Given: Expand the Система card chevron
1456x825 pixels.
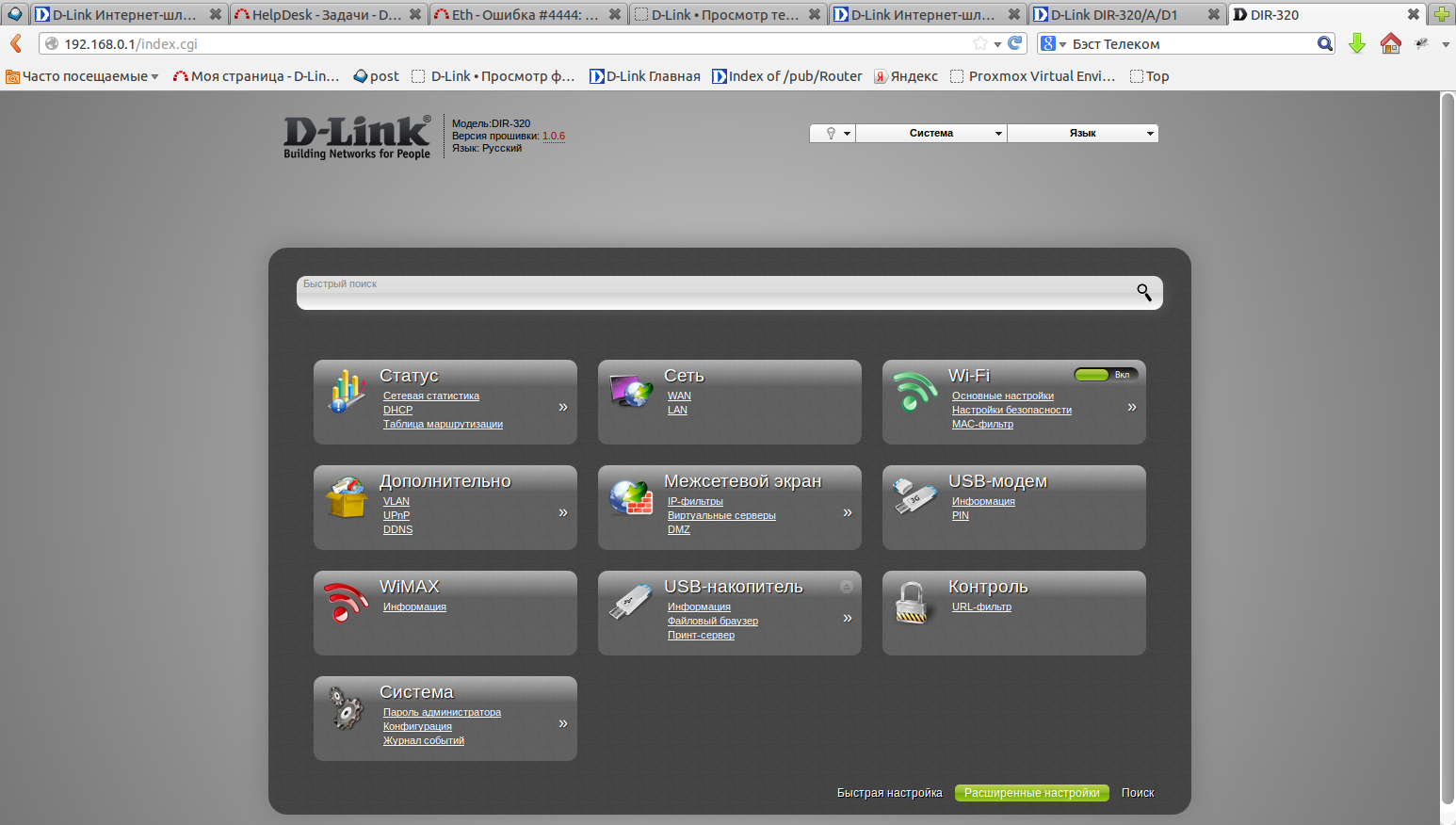Looking at the screenshot, I should click(x=563, y=723).
